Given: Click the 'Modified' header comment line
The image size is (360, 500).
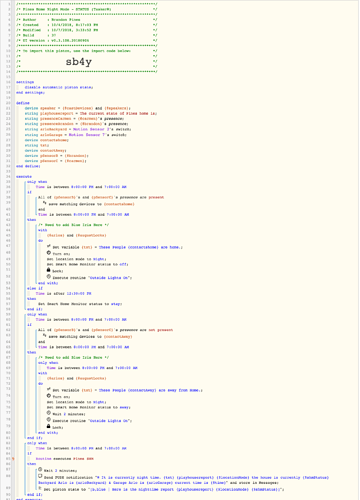Looking at the screenshot, I should [87, 30].
